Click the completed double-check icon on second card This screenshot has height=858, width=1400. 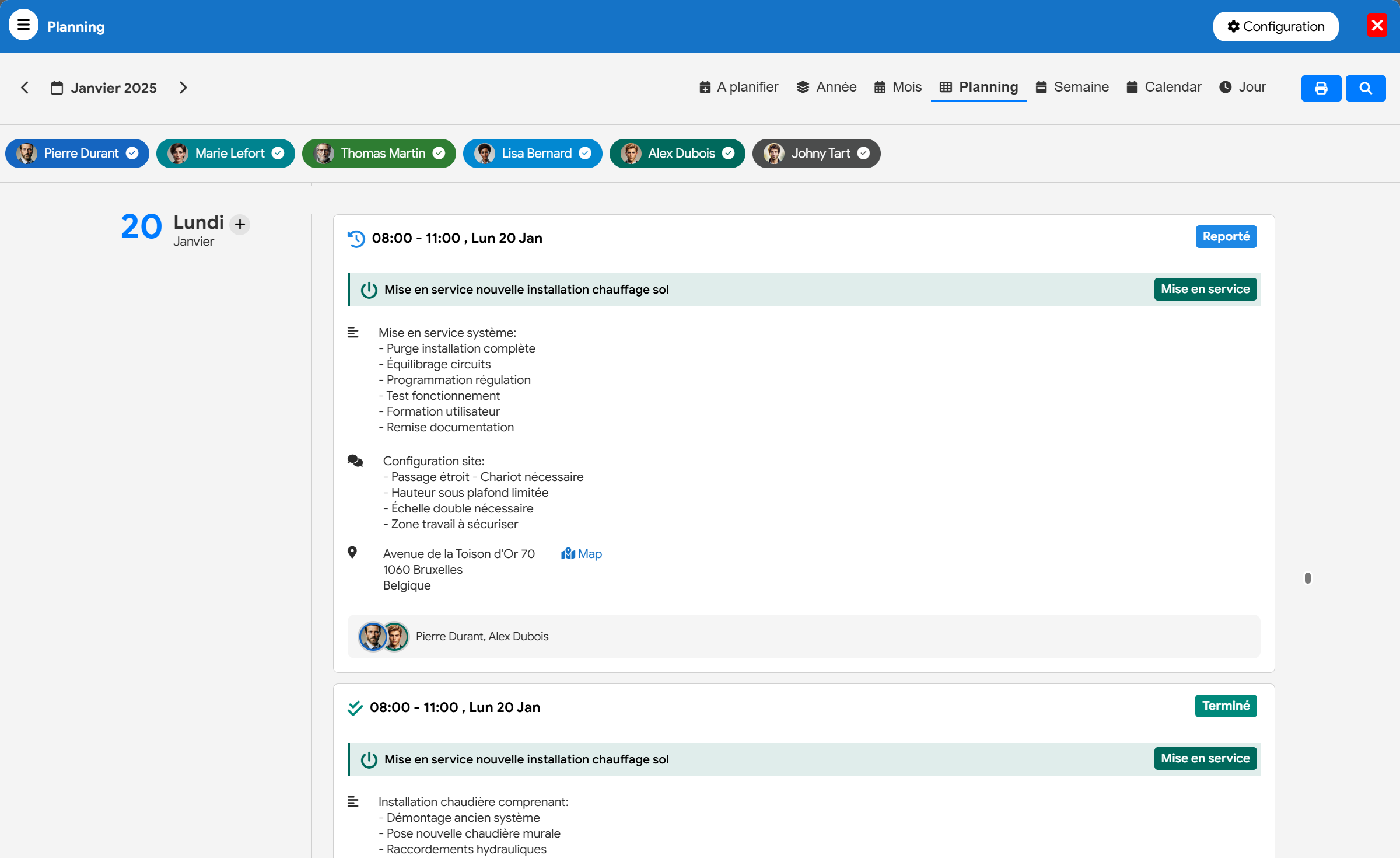click(x=355, y=708)
